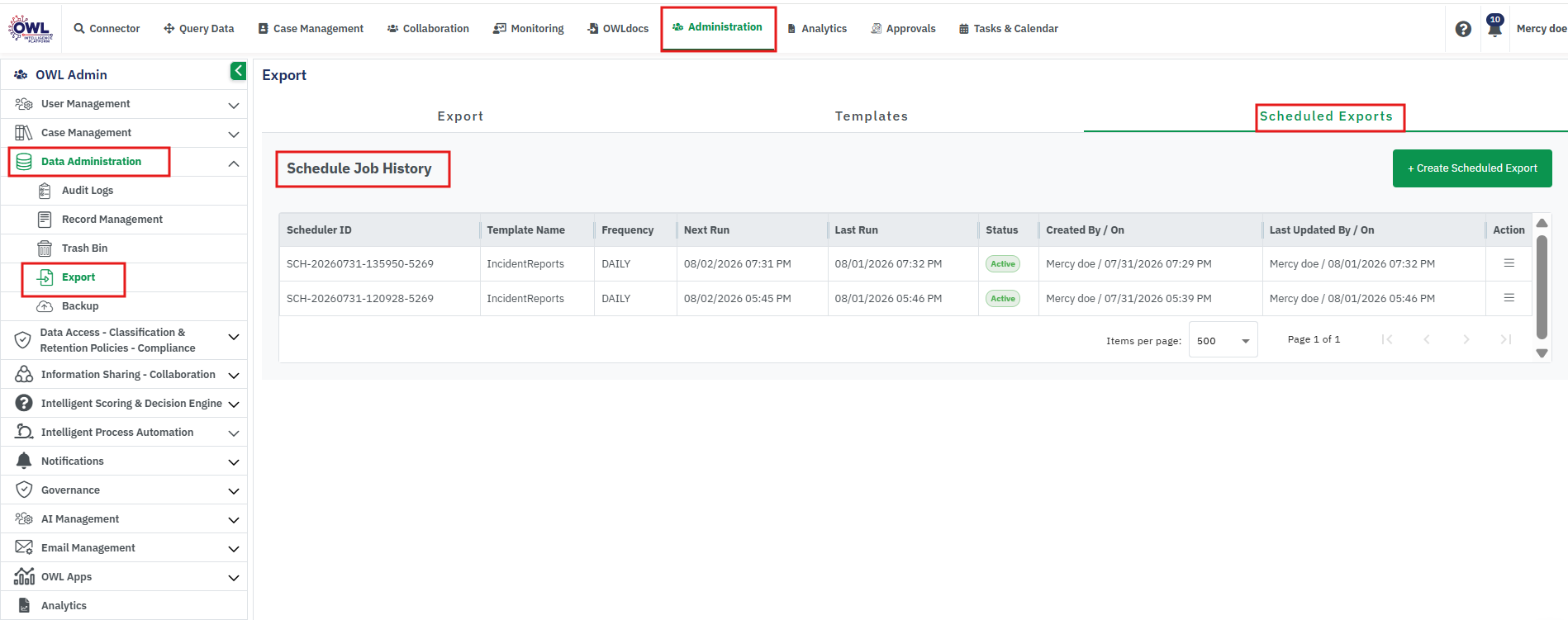1568x620 pixels.
Task: Click the scrollbar up arrow in table
Action: click(x=1542, y=223)
